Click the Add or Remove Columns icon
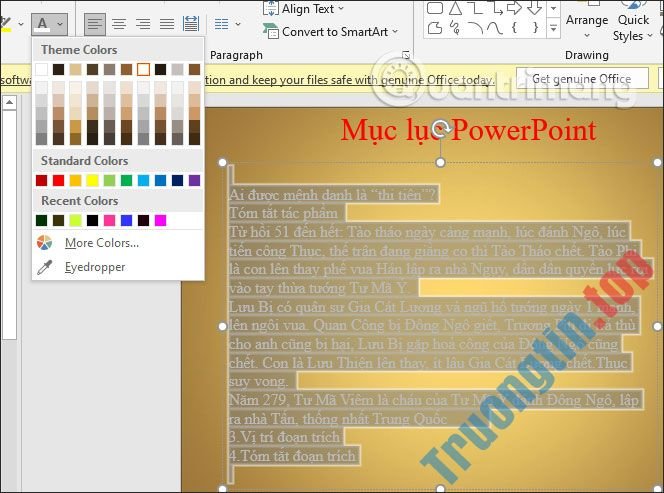 221,24
